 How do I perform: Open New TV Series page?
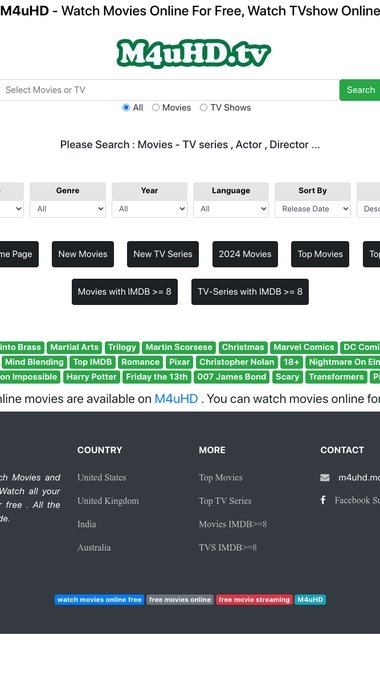point(163,254)
